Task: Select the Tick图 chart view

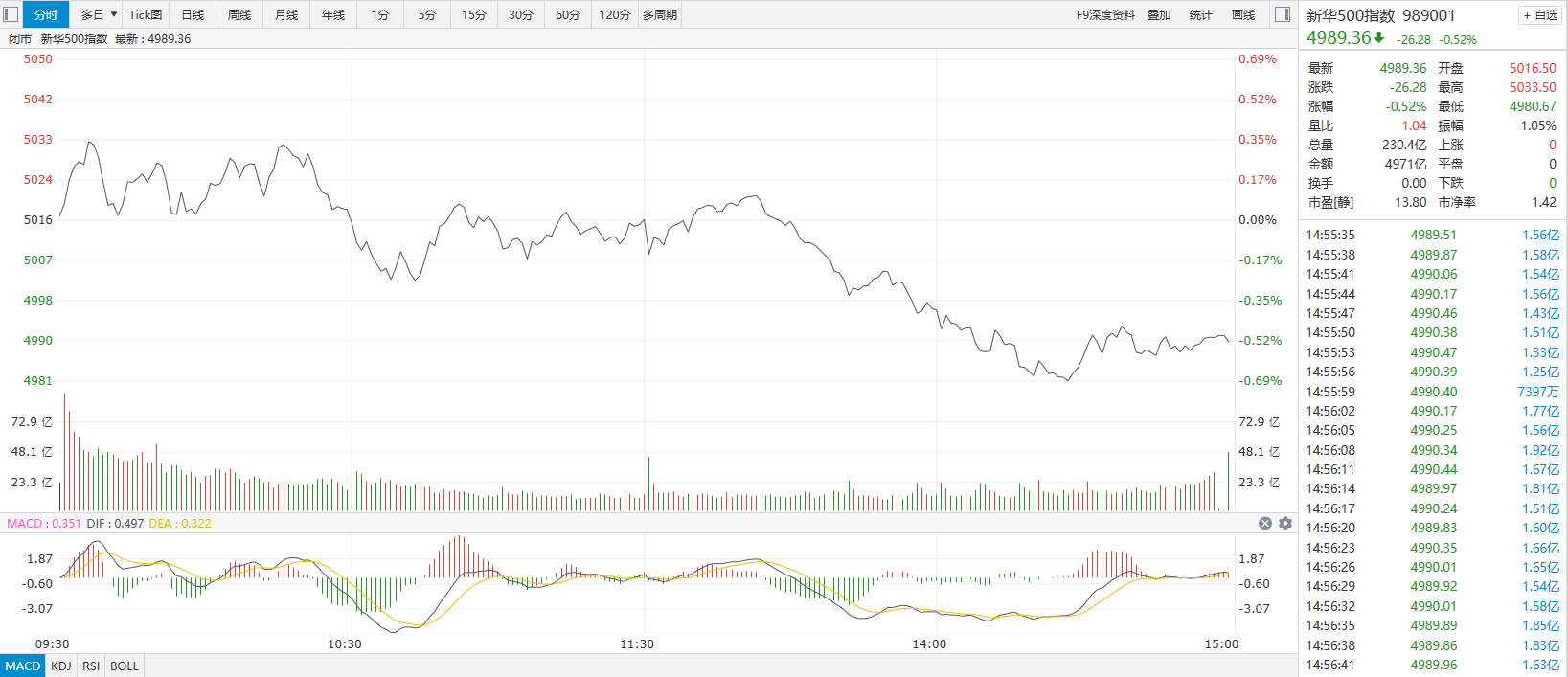Action: pos(146,14)
